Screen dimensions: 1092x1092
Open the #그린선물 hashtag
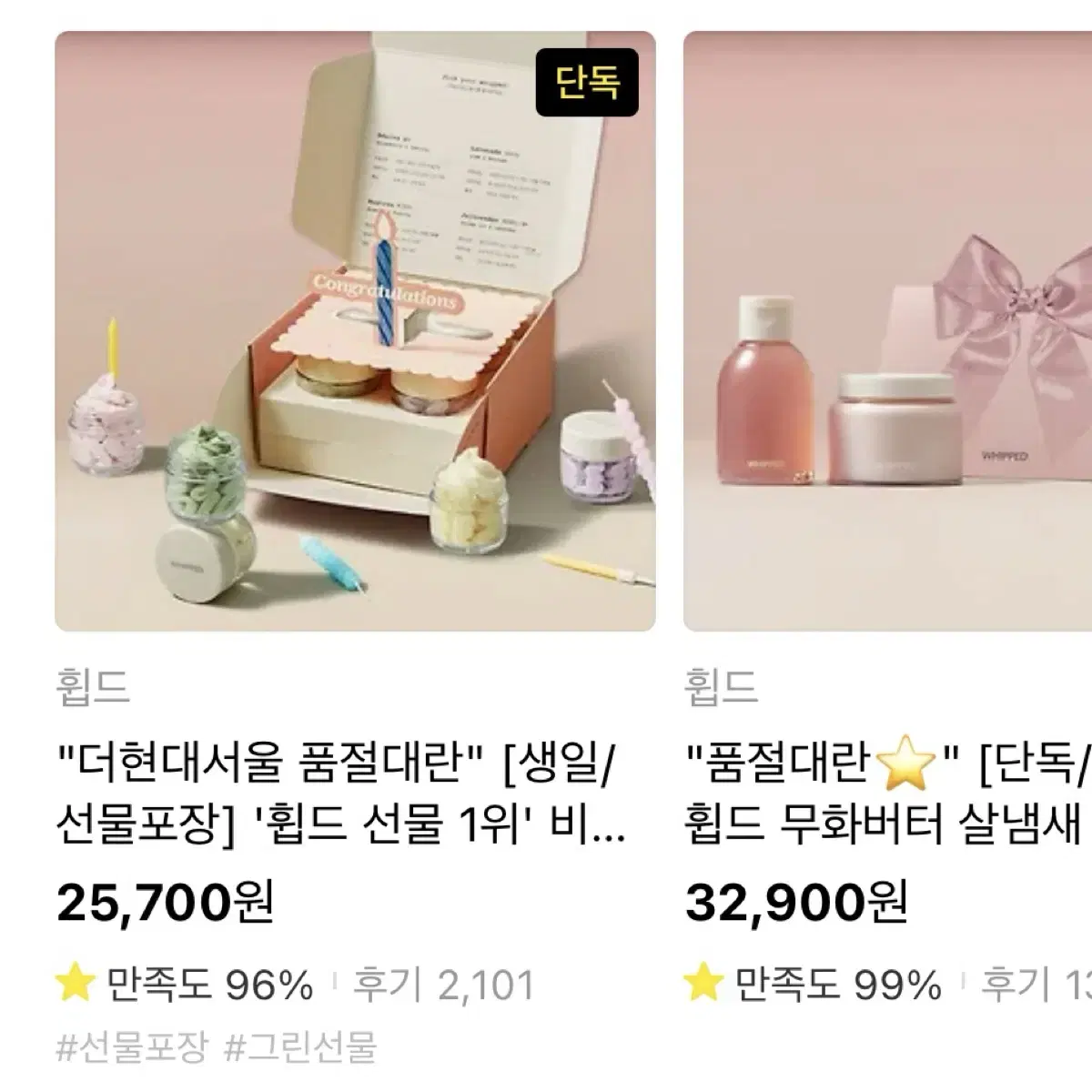point(300,1047)
